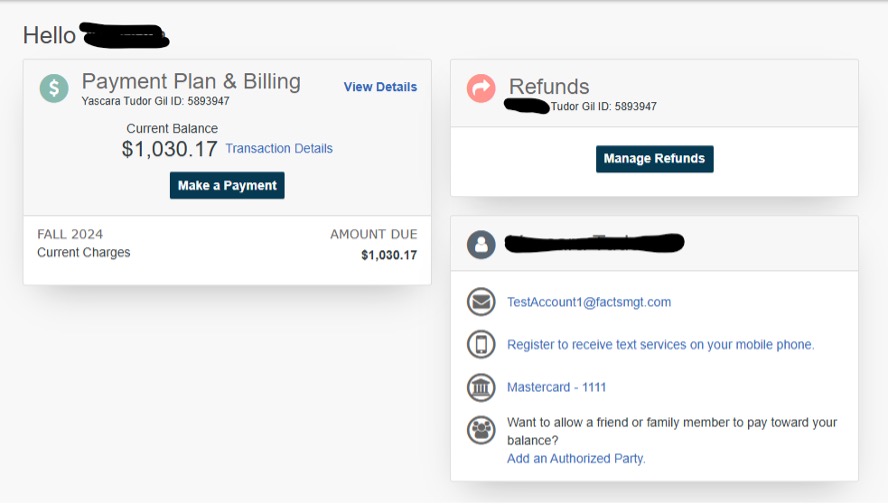
Task: Click the user profile avatar icon
Action: click(x=481, y=244)
